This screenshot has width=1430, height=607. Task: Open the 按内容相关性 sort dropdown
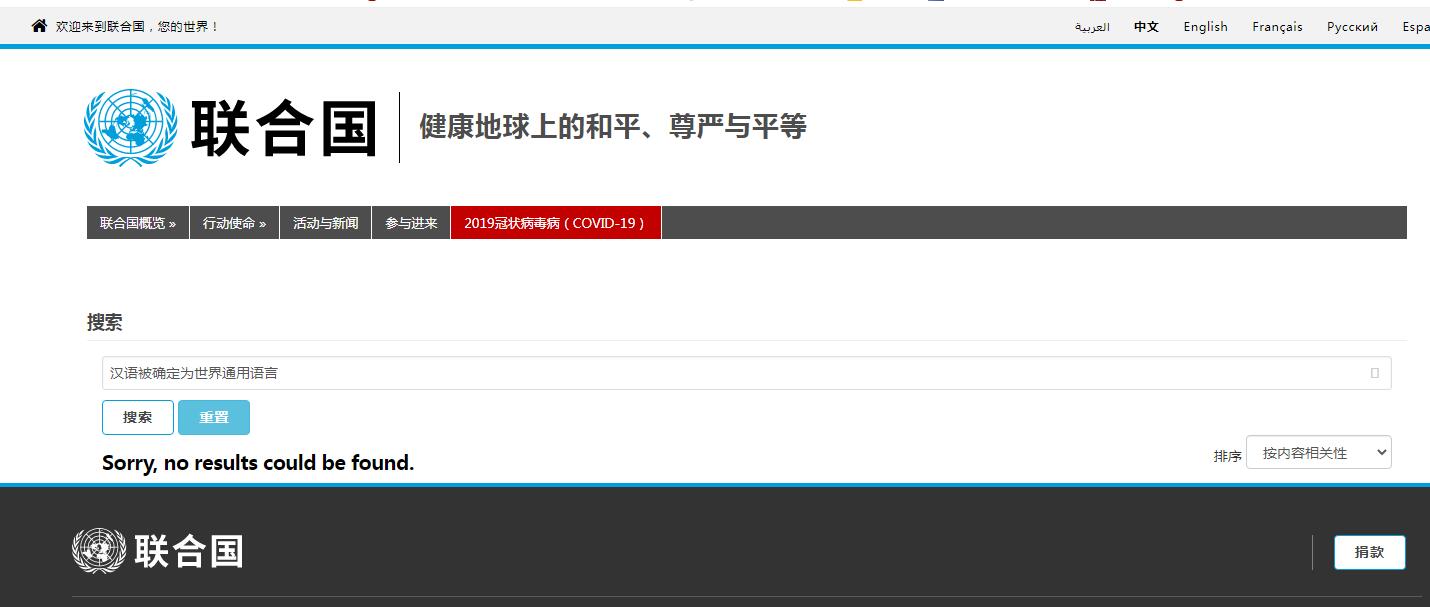[1318, 452]
